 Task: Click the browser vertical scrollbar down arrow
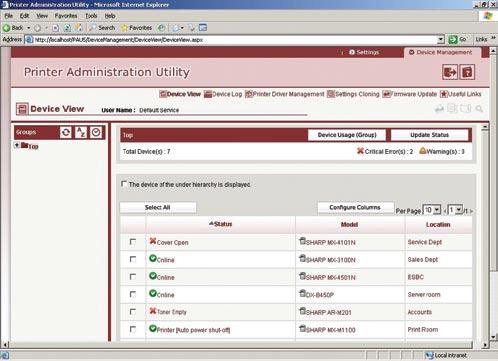494,338
